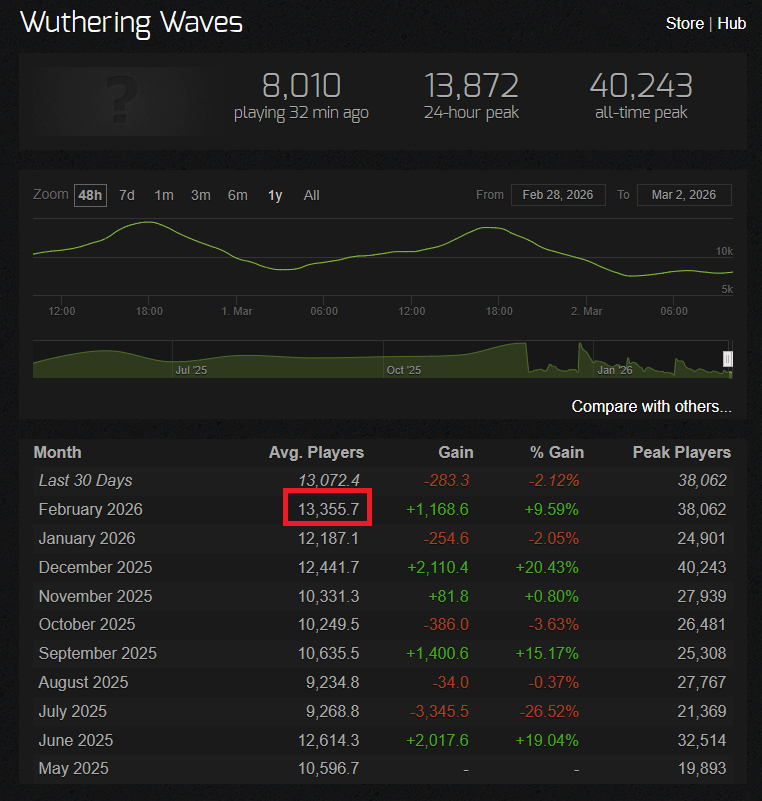Select the 7d zoom range
762x801 pixels.
[127, 195]
